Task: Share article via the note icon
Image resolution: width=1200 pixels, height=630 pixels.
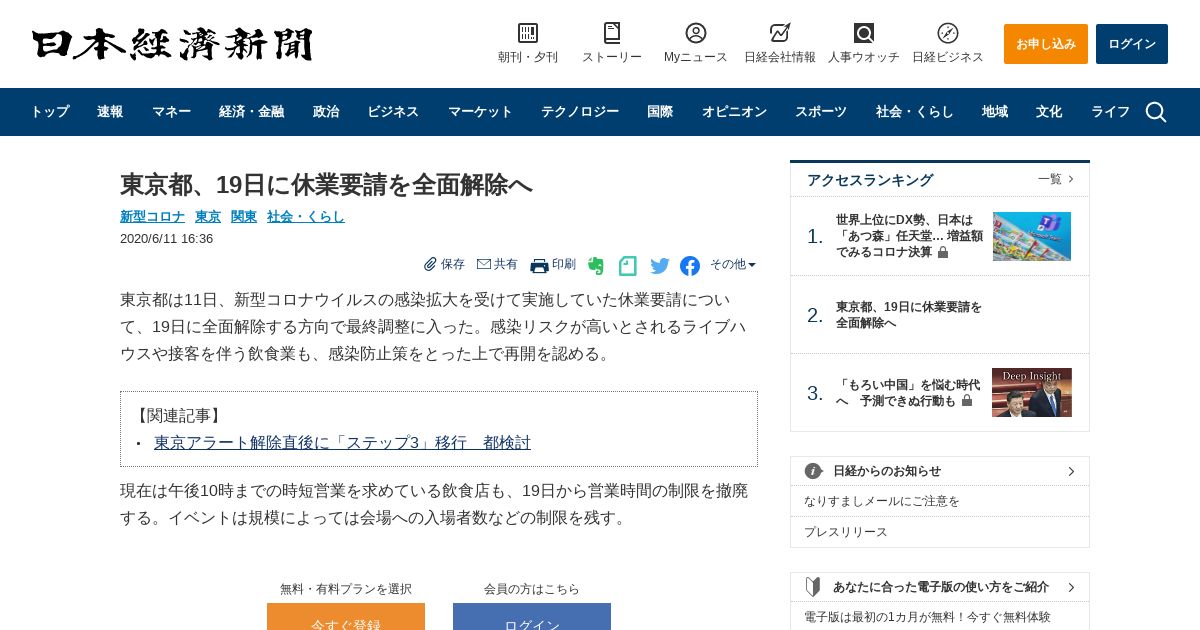Action: click(x=628, y=266)
